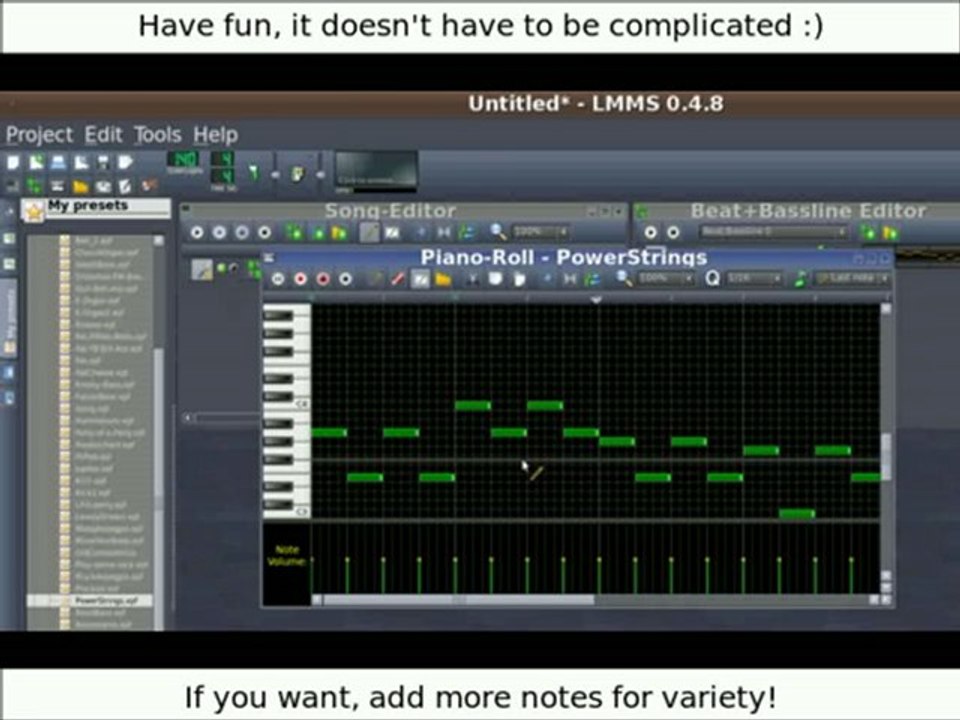960x720 pixels.
Task: Toggle auto-scrolling in the Piano-Roll
Action: (x=547, y=279)
